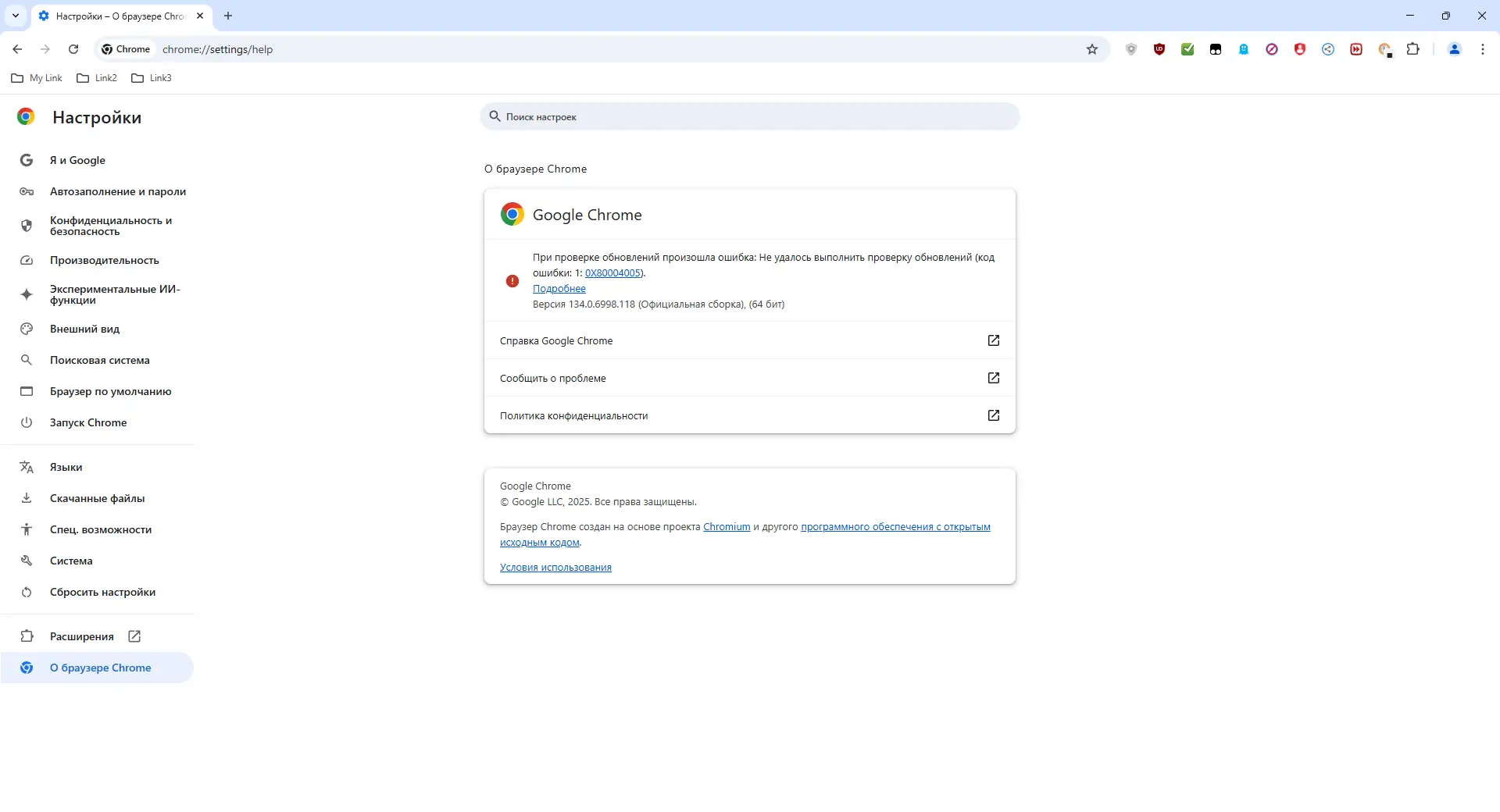This screenshot has height=812, width=1500.
Task: Click the Условия использования link
Action: coord(555,568)
